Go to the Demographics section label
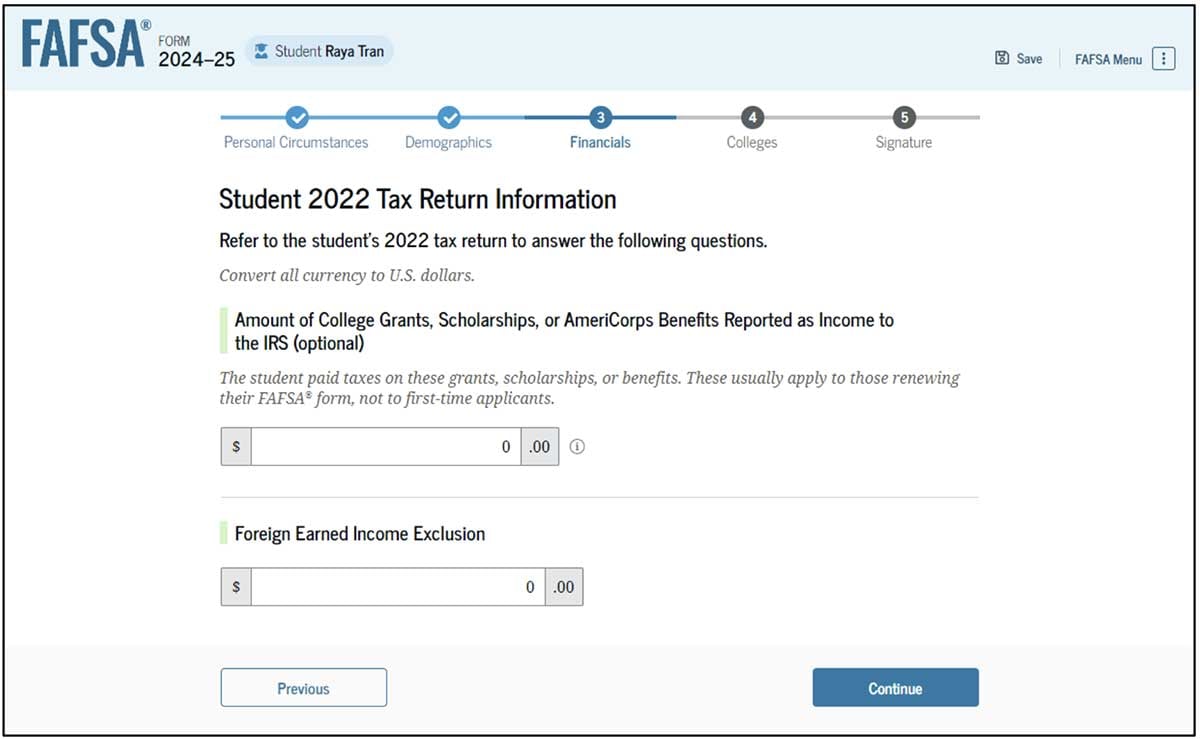Viewport: 1200px width, 739px height. [448, 142]
